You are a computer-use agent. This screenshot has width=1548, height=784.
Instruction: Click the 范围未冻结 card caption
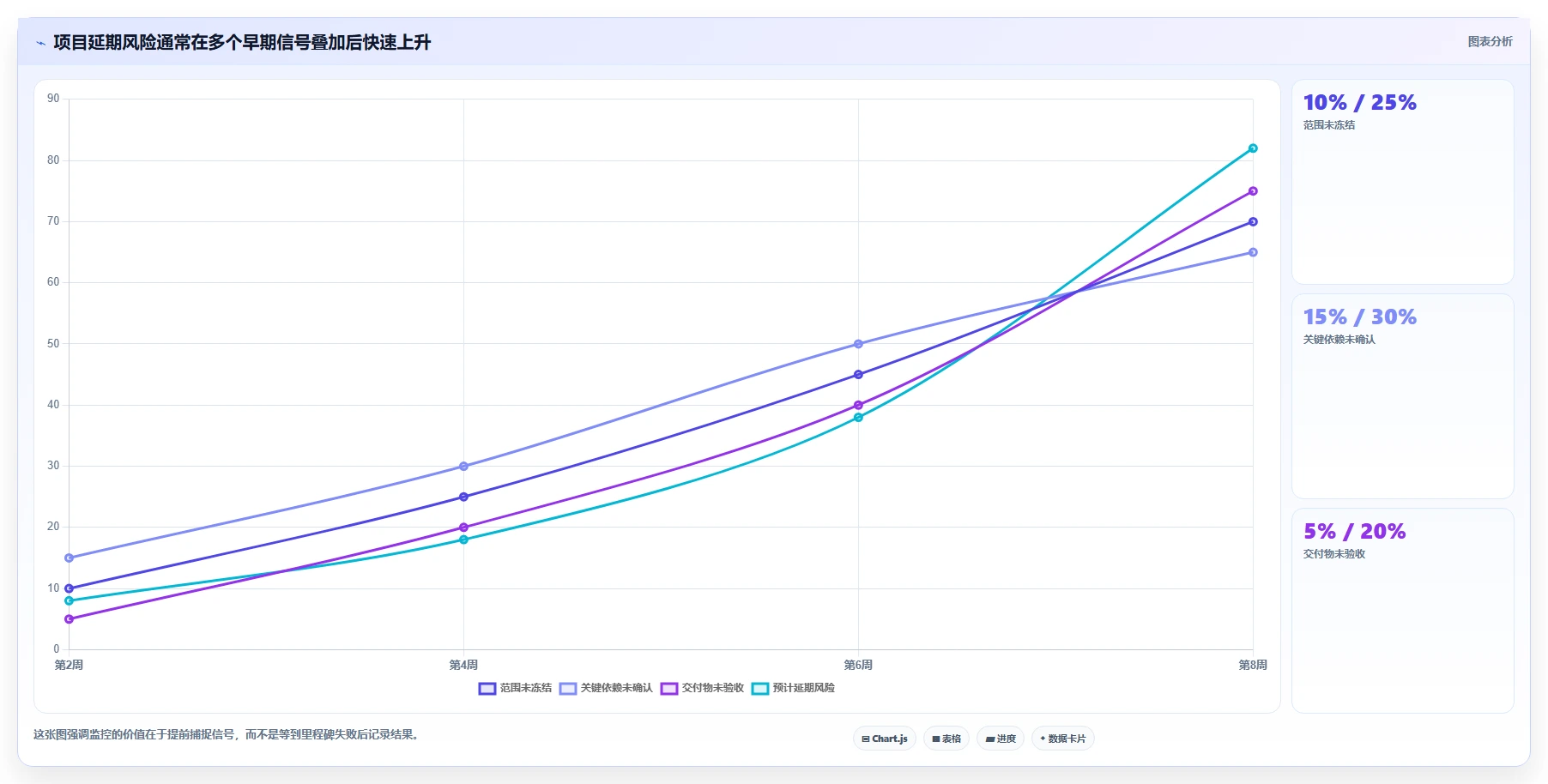click(1329, 125)
